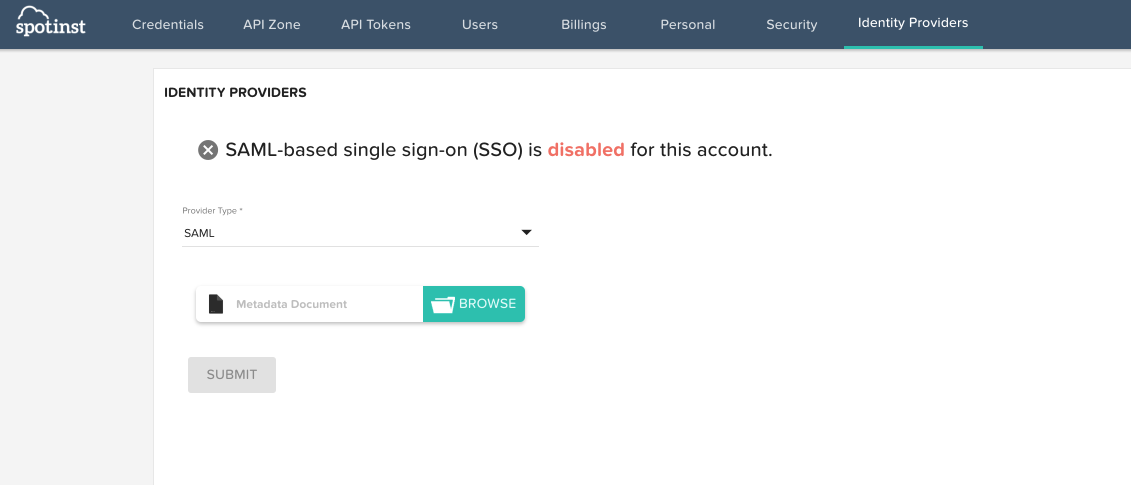
Task: Select the Identity Providers tab
Action: (x=913, y=23)
